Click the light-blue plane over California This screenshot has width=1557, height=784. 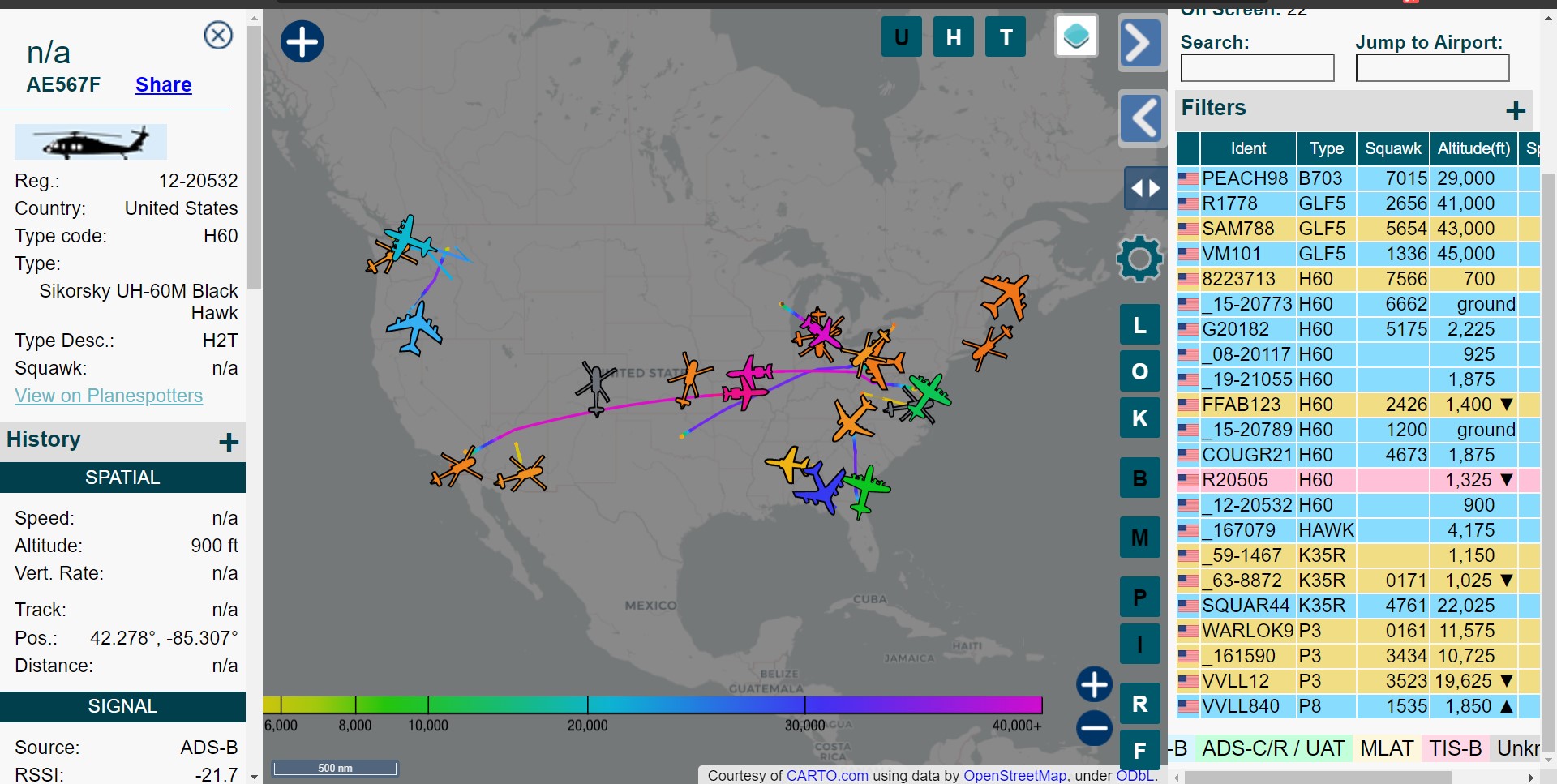415,329
